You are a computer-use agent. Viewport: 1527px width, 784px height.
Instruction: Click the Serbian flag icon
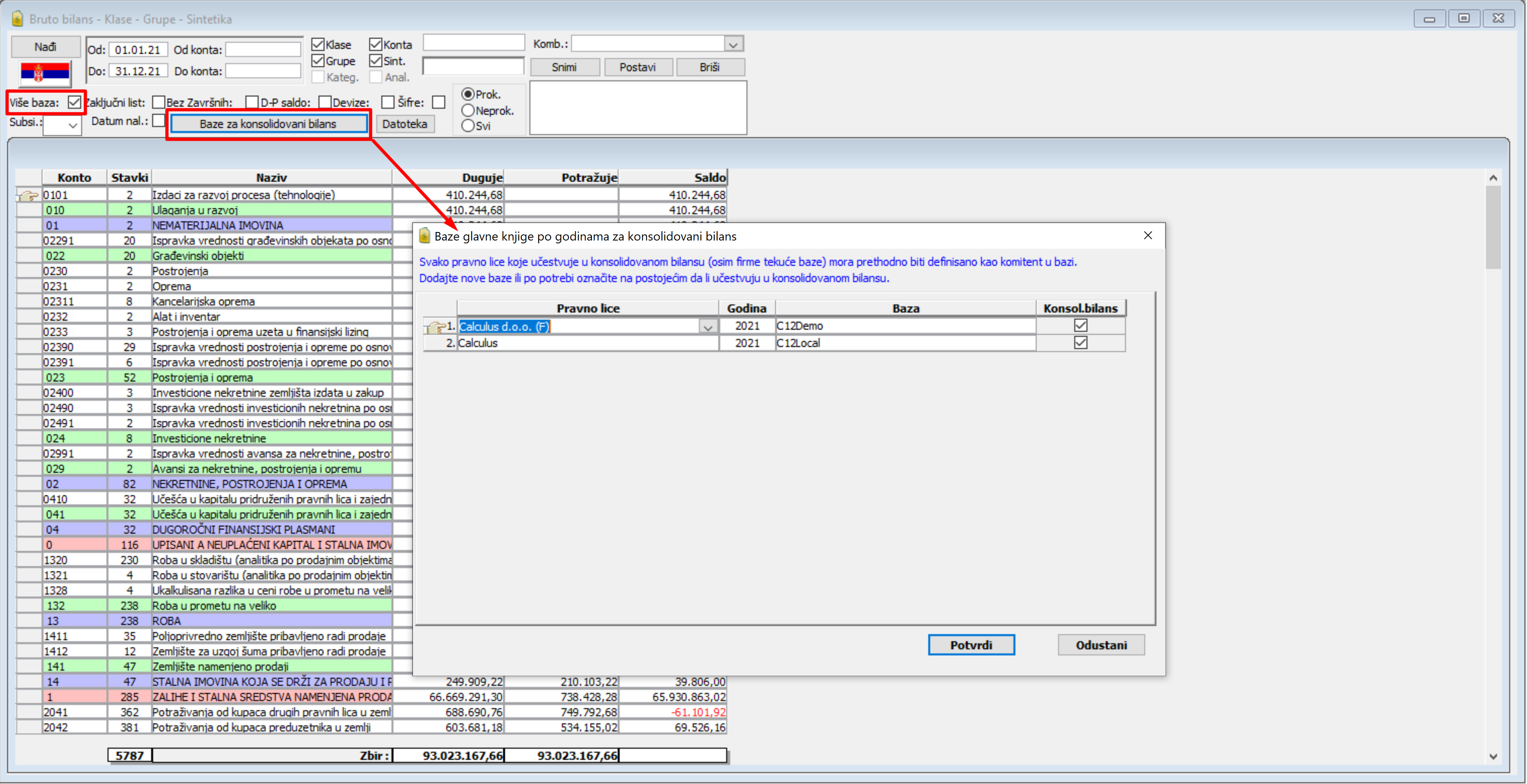point(45,73)
